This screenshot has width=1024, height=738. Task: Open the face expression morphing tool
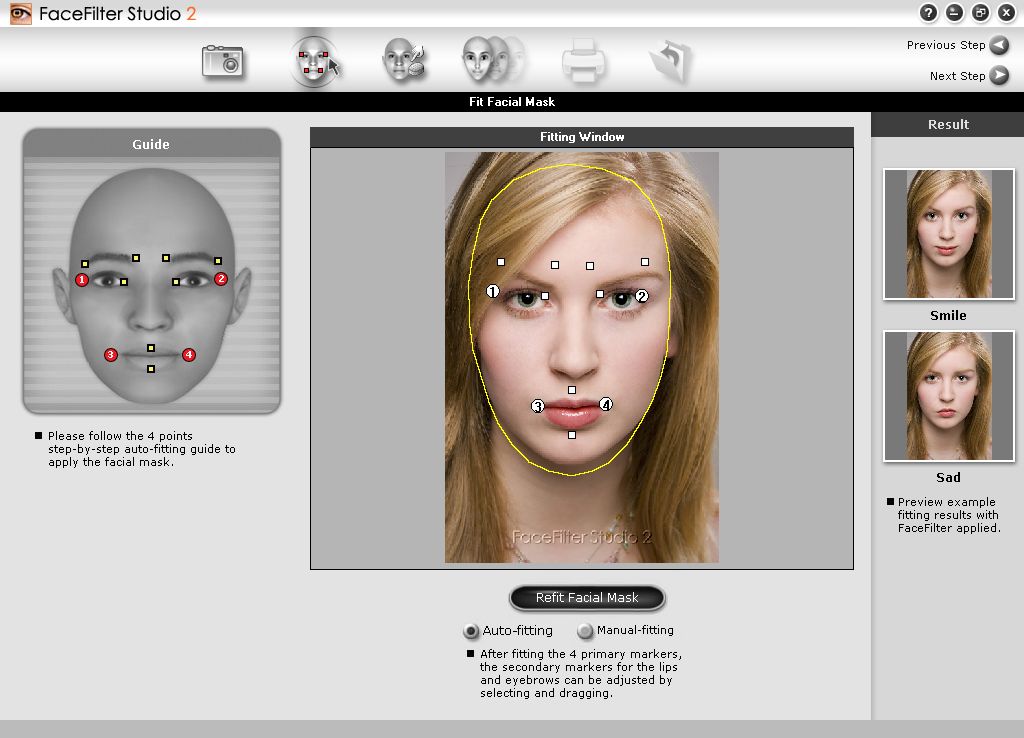493,60
